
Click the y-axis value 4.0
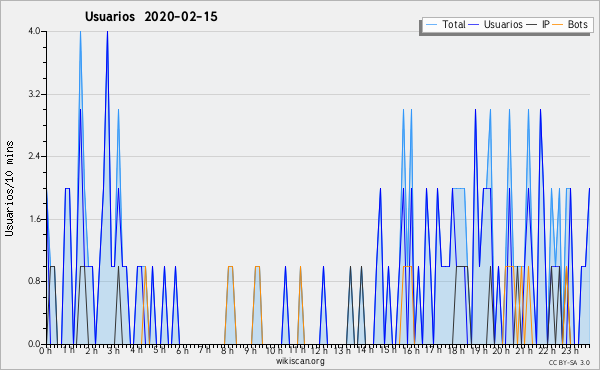tap(34, 31)
